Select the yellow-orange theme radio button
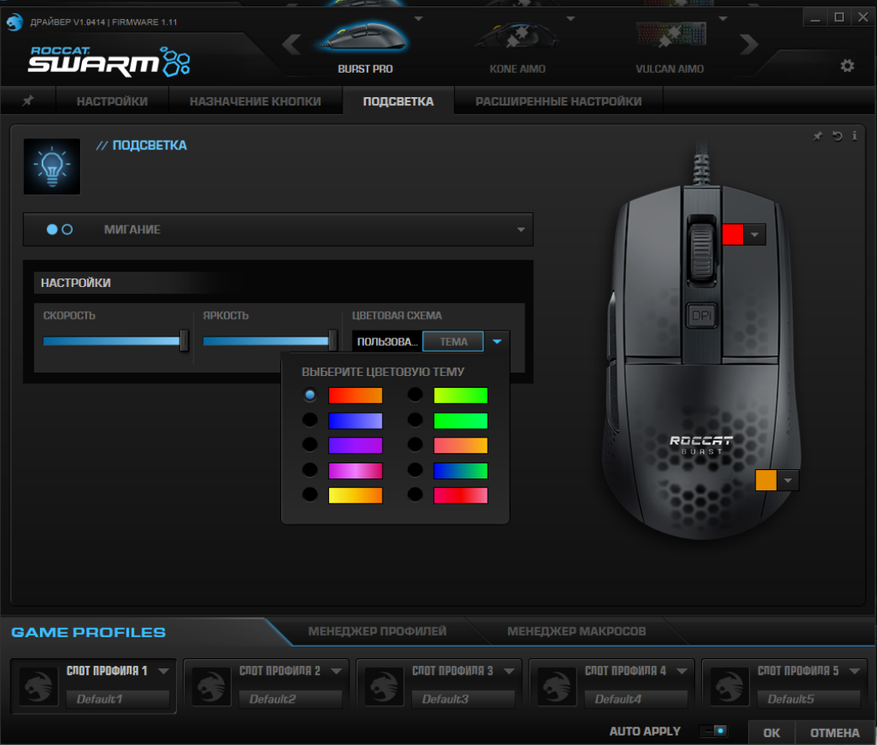This screenshot has width=877, height=745. (309, 494)
